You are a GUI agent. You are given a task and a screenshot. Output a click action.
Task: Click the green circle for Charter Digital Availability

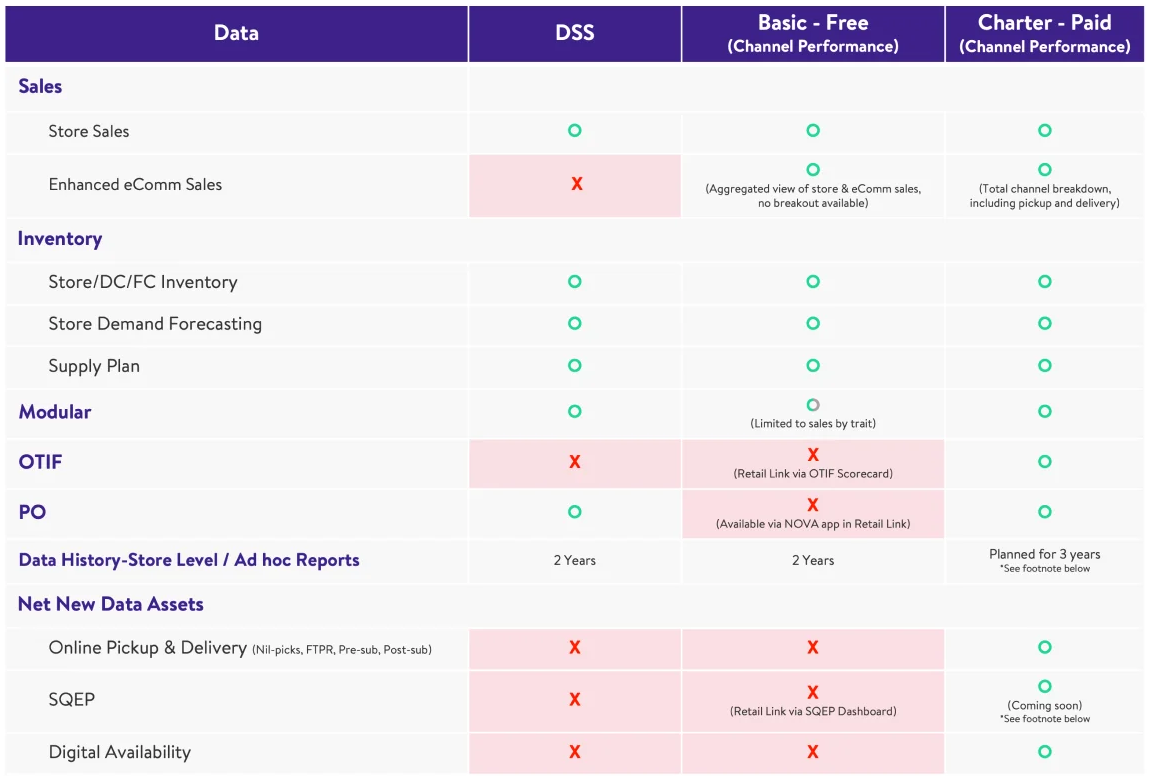coord(1044,752)
